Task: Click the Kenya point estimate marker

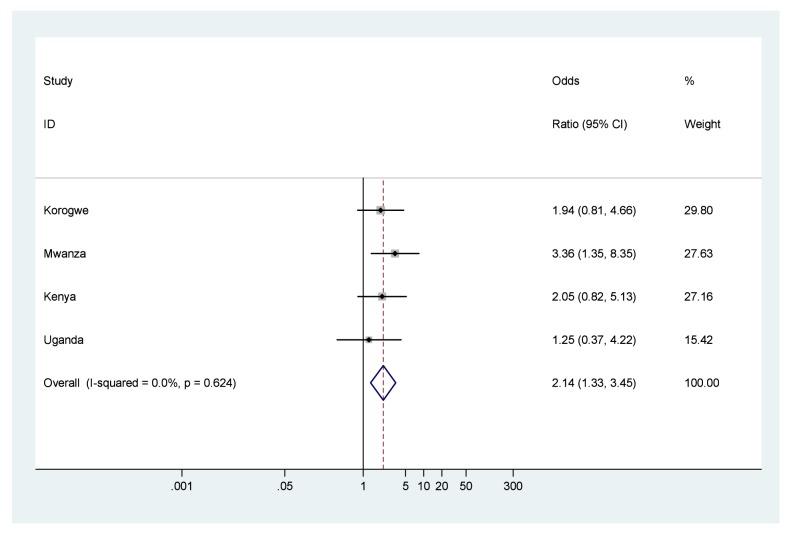Action: pos(382,297)
